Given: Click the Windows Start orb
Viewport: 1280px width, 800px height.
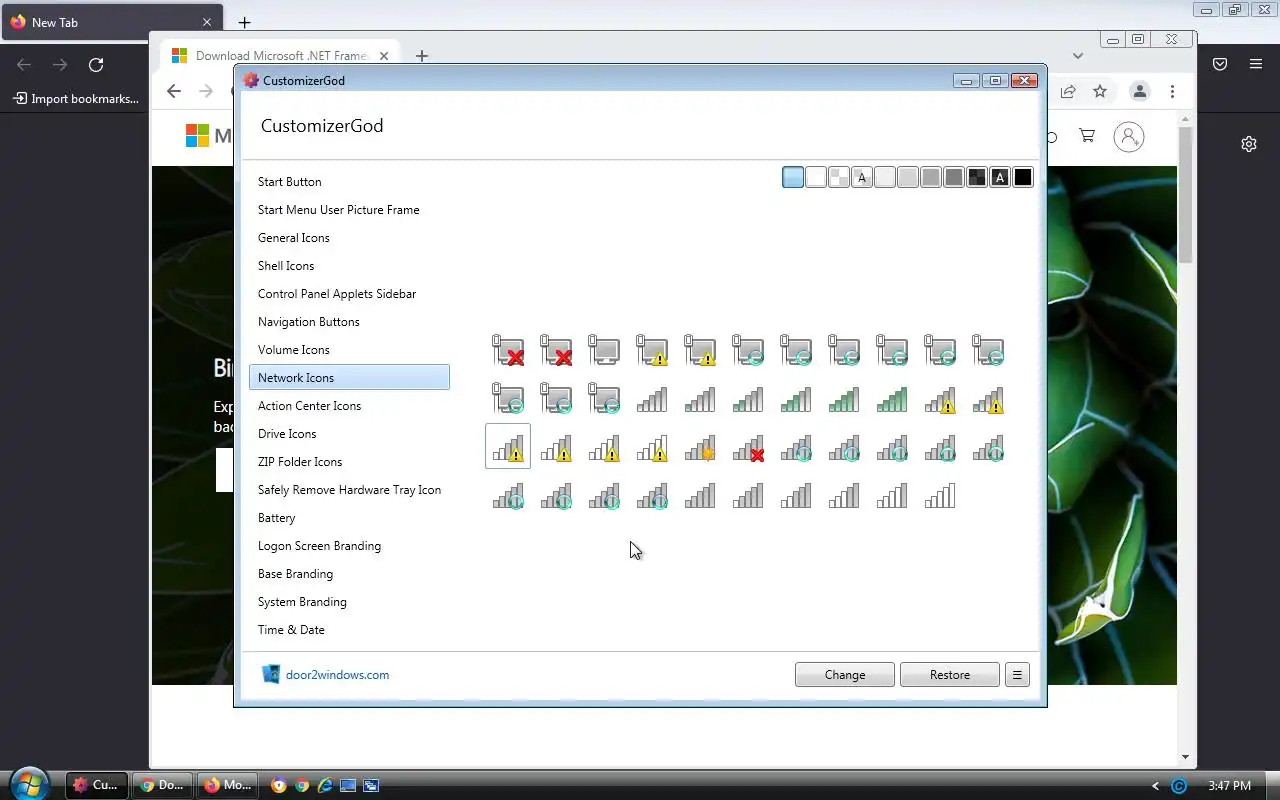Looking at the screenshot, I should (29, 784).
